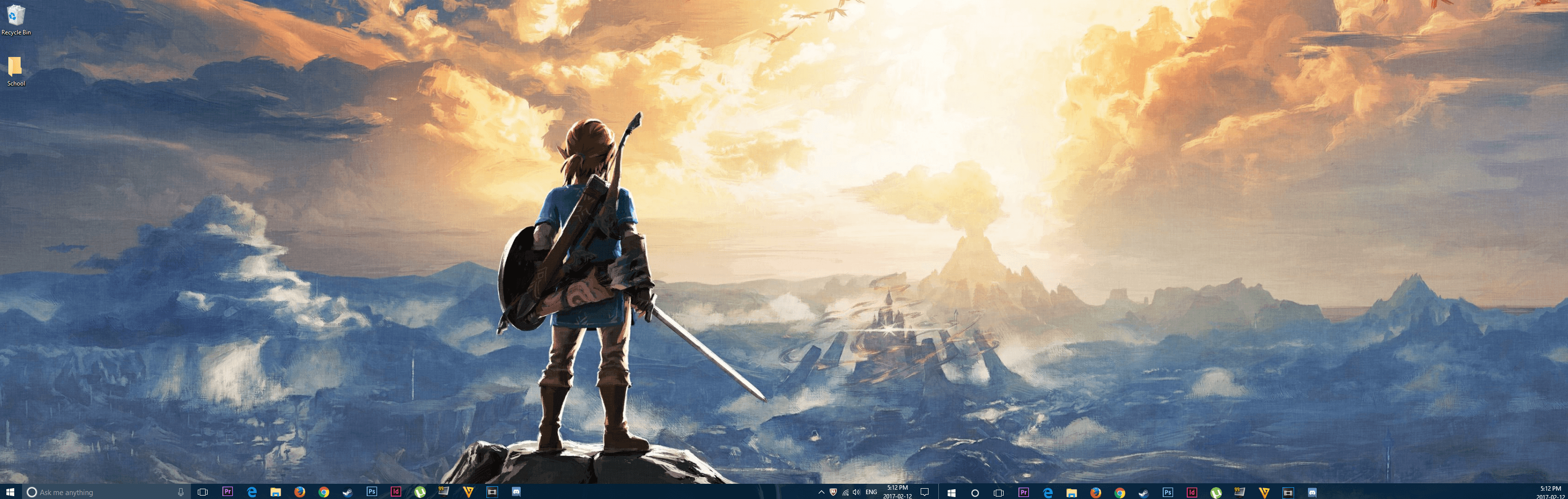Open Discord from second monitor taskbar
This screenshot has width=1568, height=499.
[x=1312, y=492]
